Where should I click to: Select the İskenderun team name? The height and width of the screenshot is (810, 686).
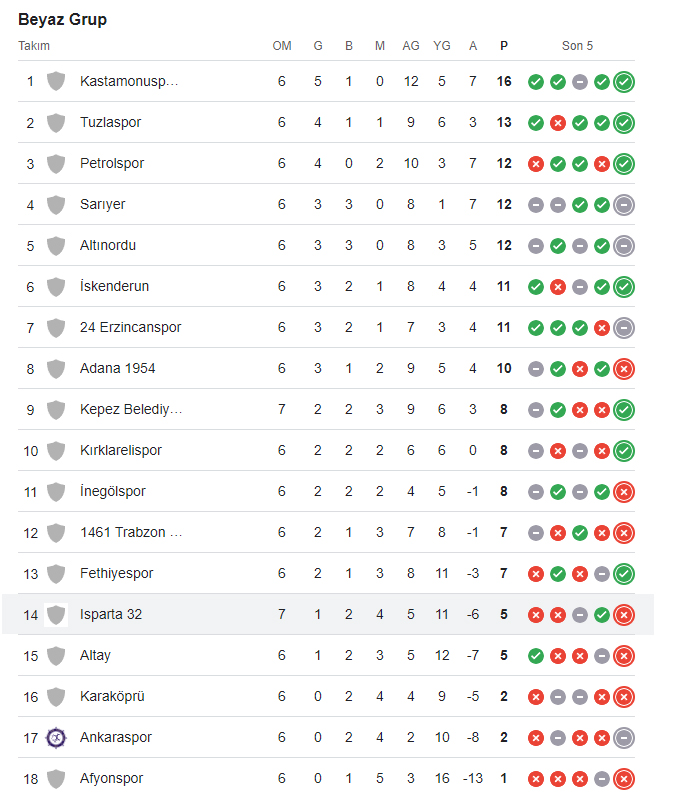114,286
